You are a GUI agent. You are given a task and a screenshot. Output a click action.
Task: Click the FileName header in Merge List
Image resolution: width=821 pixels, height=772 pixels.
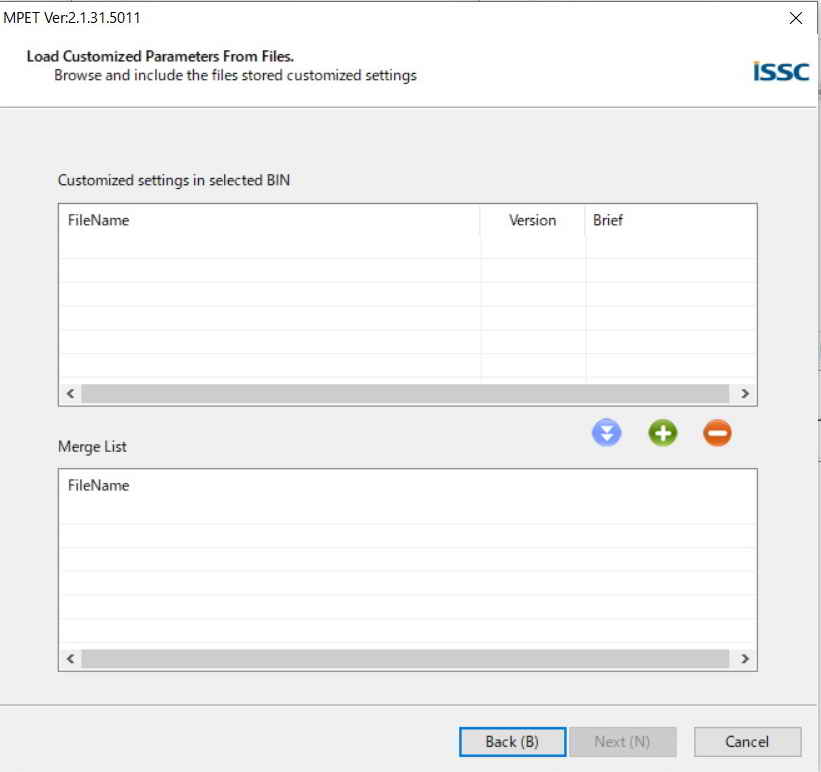tap(407, 486)
